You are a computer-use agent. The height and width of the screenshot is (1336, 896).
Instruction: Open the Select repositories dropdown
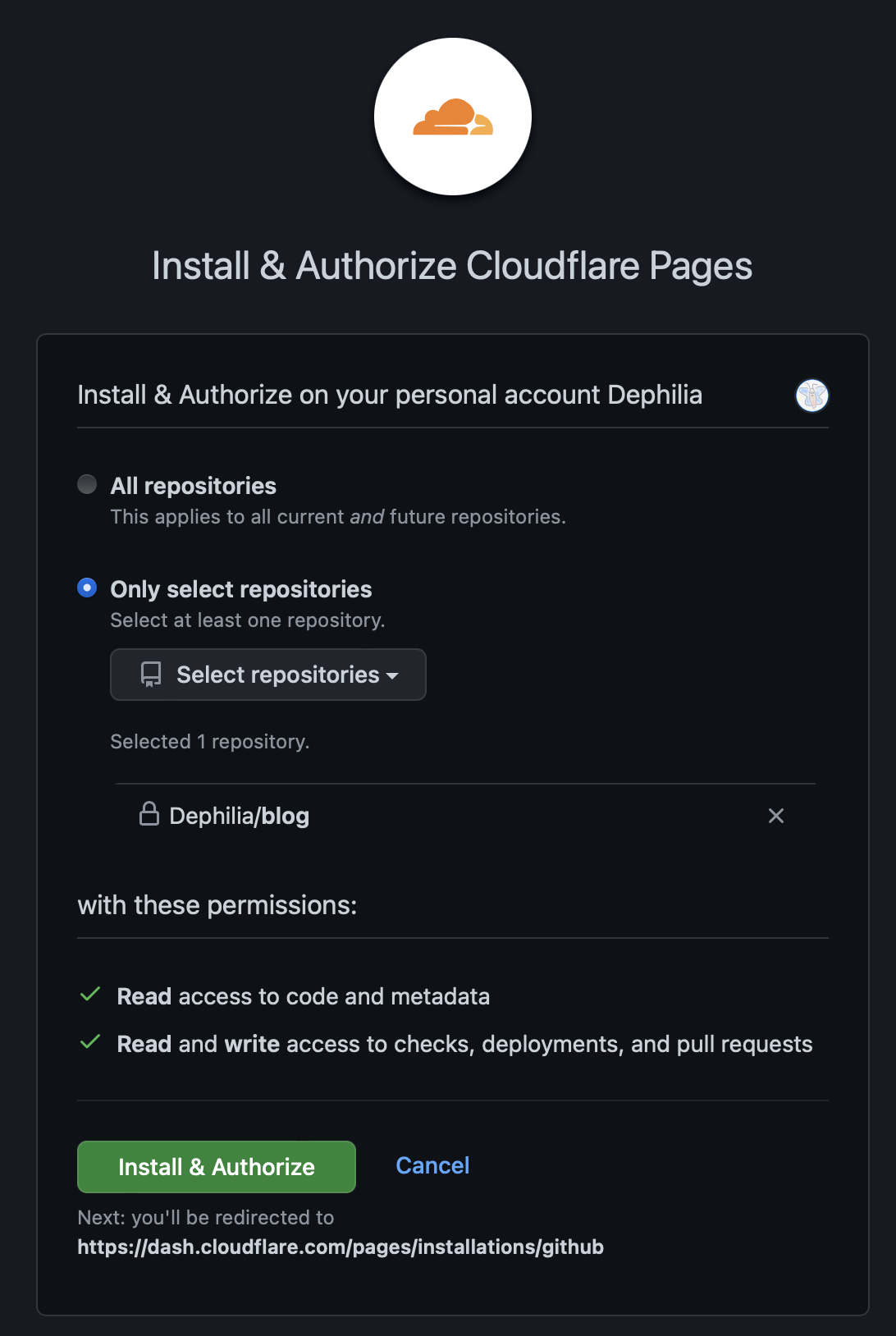tap(268, 675)
